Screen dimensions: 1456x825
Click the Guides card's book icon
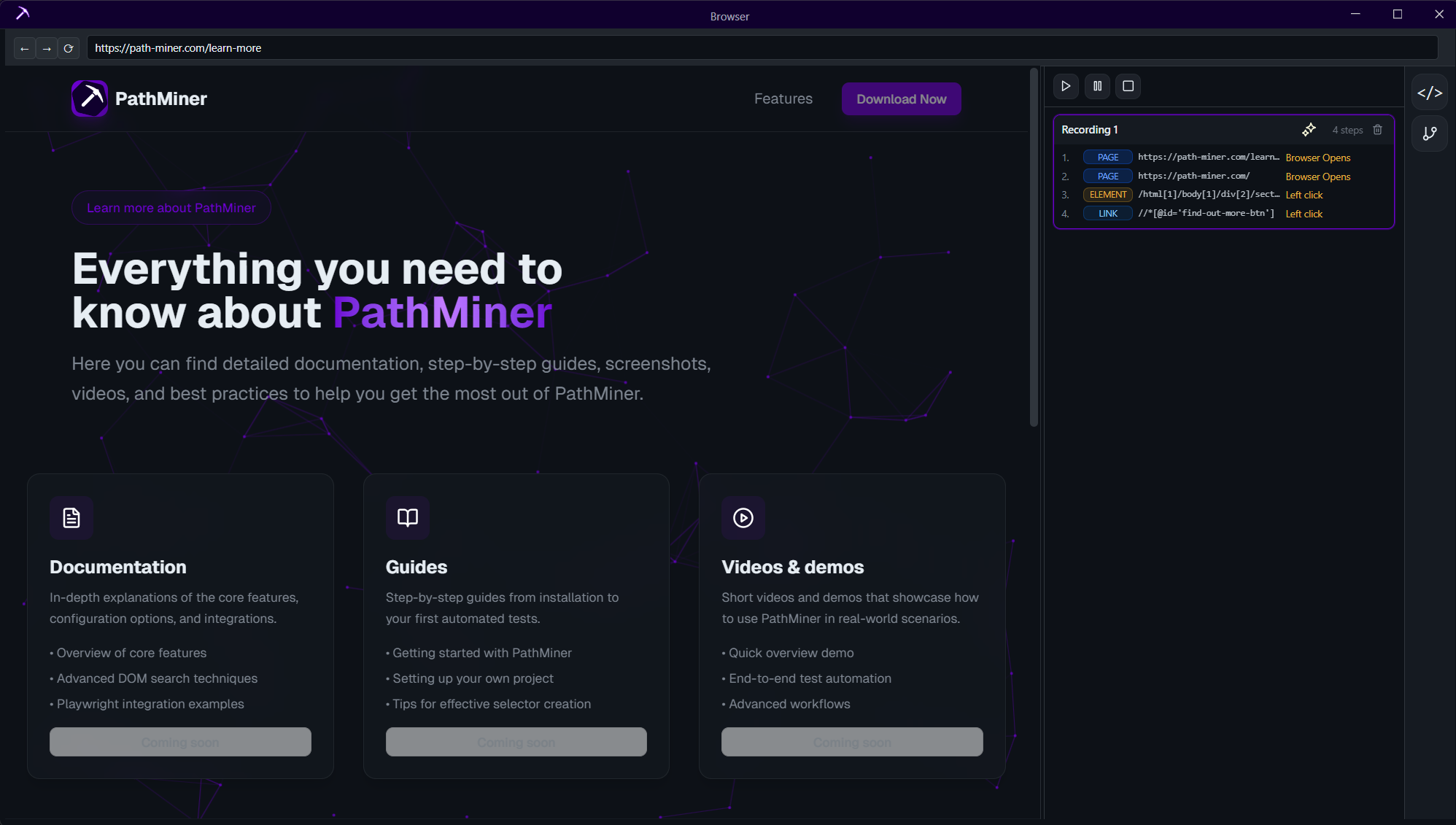pyautogui.click(x=407, y=518)
